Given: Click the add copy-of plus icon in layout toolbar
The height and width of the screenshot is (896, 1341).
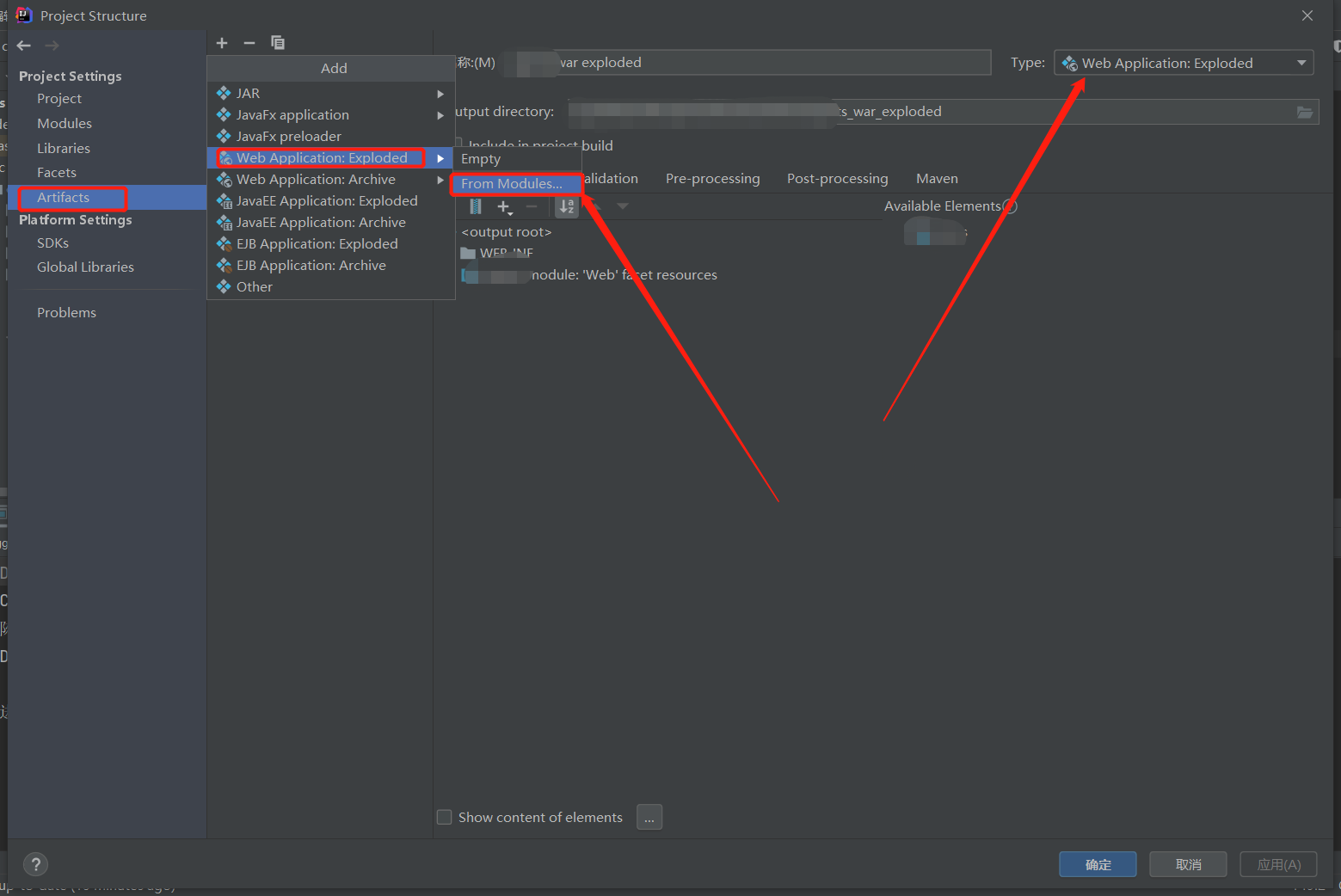Looking at the screenshot, I should (x=505, y=206).
